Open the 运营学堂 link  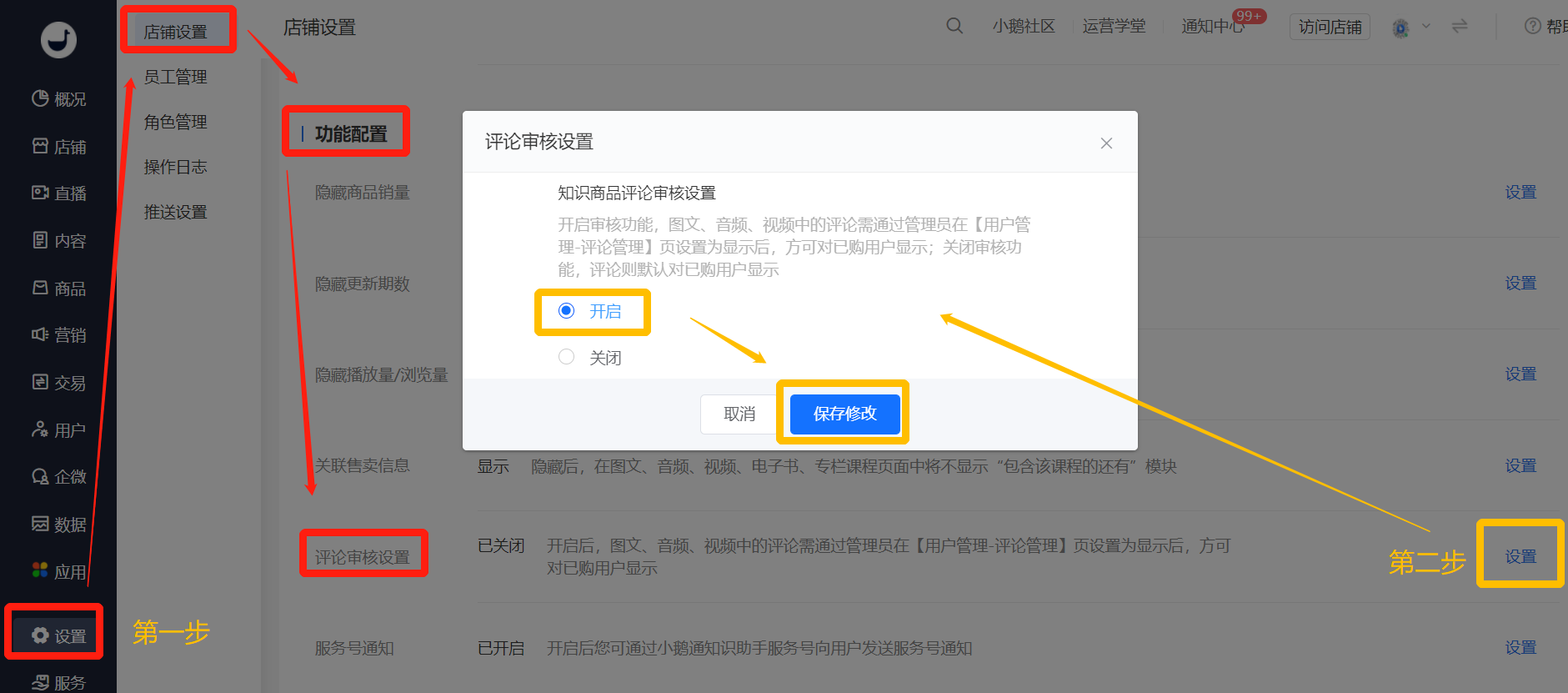click(1114, 26)
